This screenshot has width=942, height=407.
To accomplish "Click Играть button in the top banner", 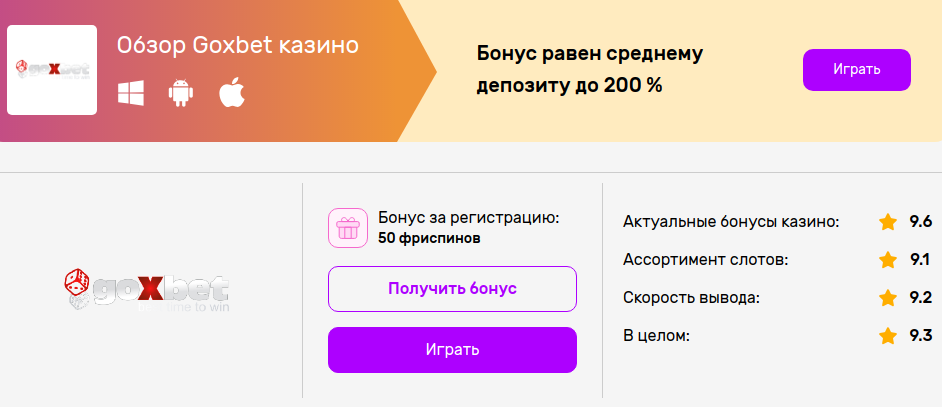I will coord(857,70).
